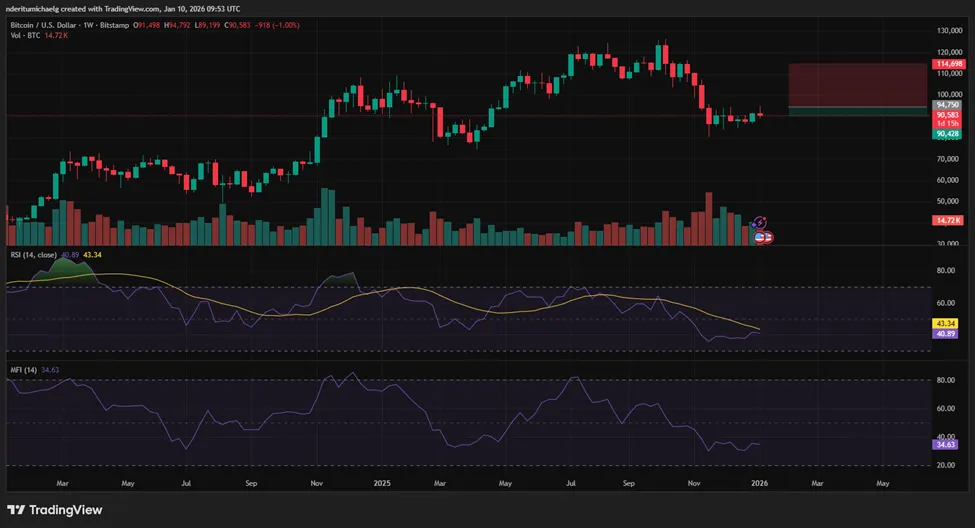Click the change value −918 (−1.00%)
975x528 pixels.
277,25
